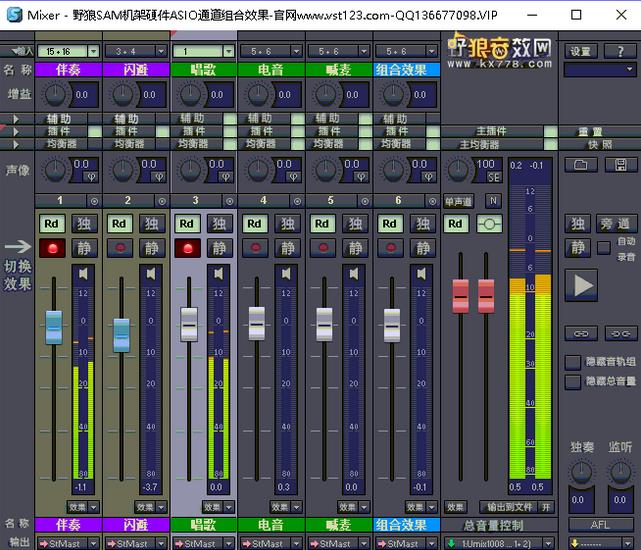This screenshot has height=550, width=641.
Task: Solo the 伴奏 channel
Action: point(84,224)
